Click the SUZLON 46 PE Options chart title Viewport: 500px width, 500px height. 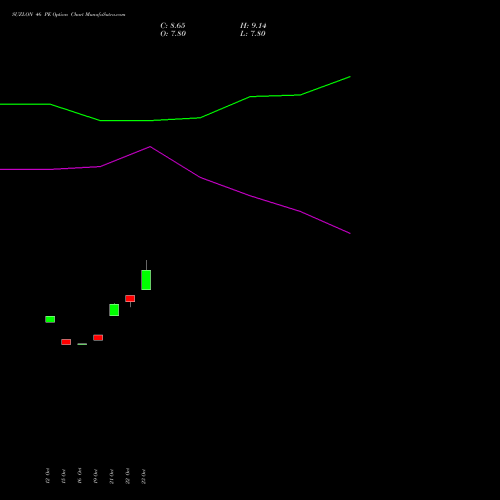(x=69, y=15)
